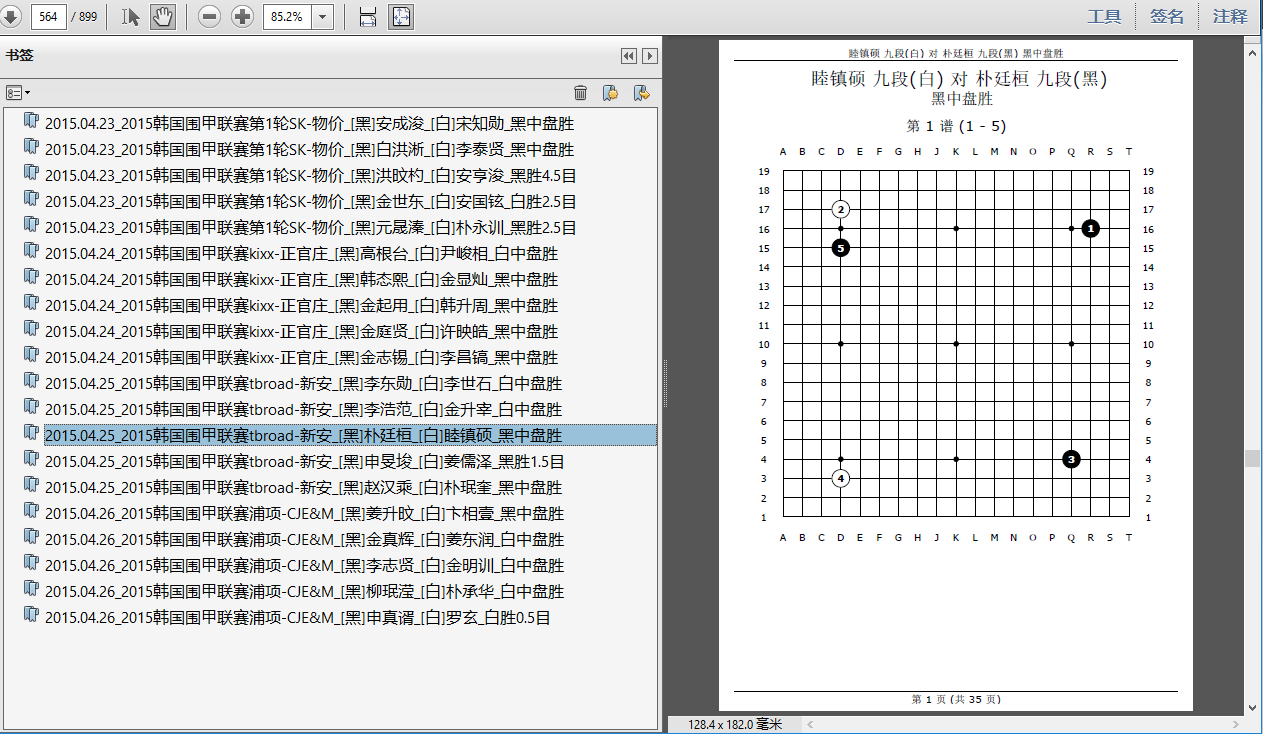Zoom out with the minus button
The image size is (1263, 734).
(x=209, y=16)
